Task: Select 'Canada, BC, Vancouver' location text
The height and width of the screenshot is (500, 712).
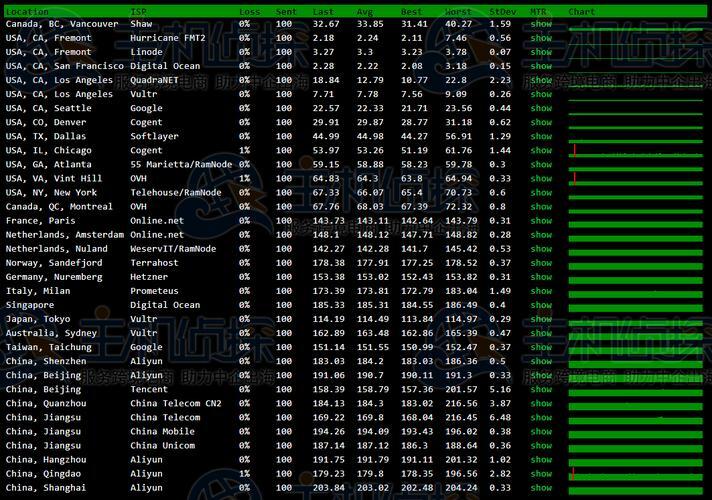Action: (x=62, y=24)
